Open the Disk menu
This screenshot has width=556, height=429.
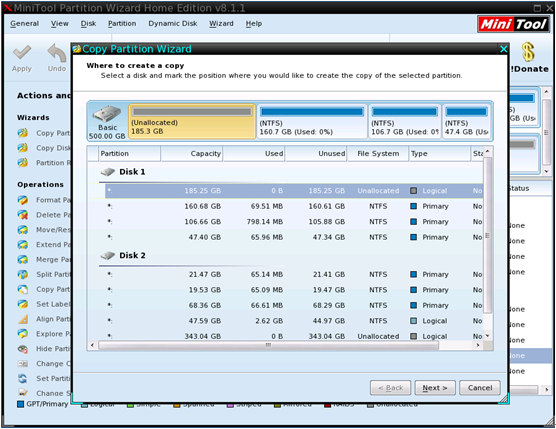point(88,24)
